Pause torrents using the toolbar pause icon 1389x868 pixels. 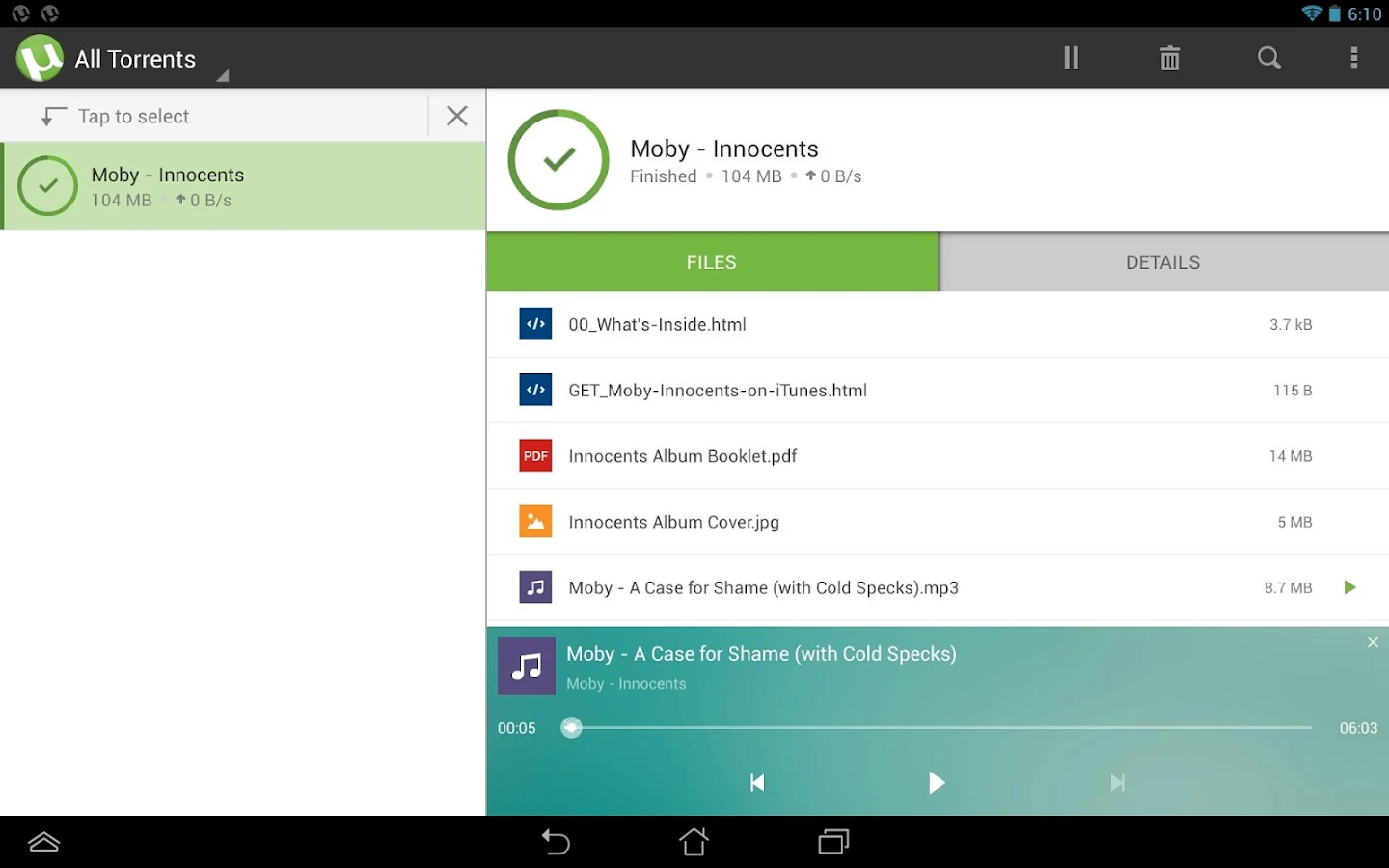(x=1071, y=58)
